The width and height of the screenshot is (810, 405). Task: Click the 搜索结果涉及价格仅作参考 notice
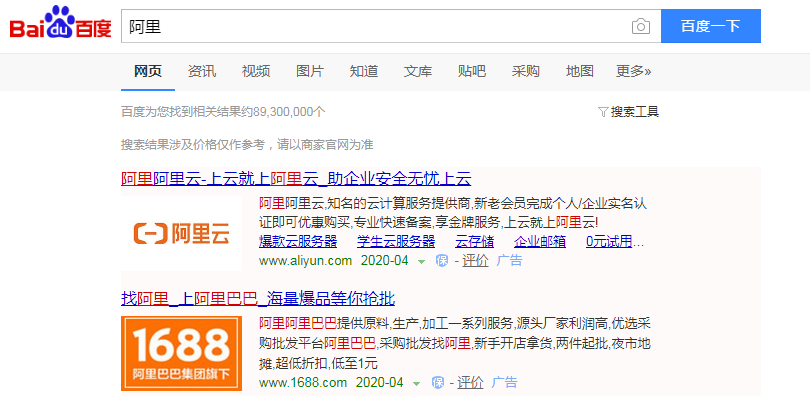pos(247,145)
